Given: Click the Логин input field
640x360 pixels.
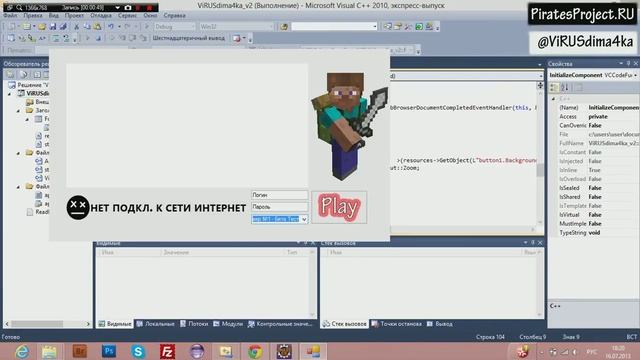Looking at the screenshot, I should coord(280,195).
